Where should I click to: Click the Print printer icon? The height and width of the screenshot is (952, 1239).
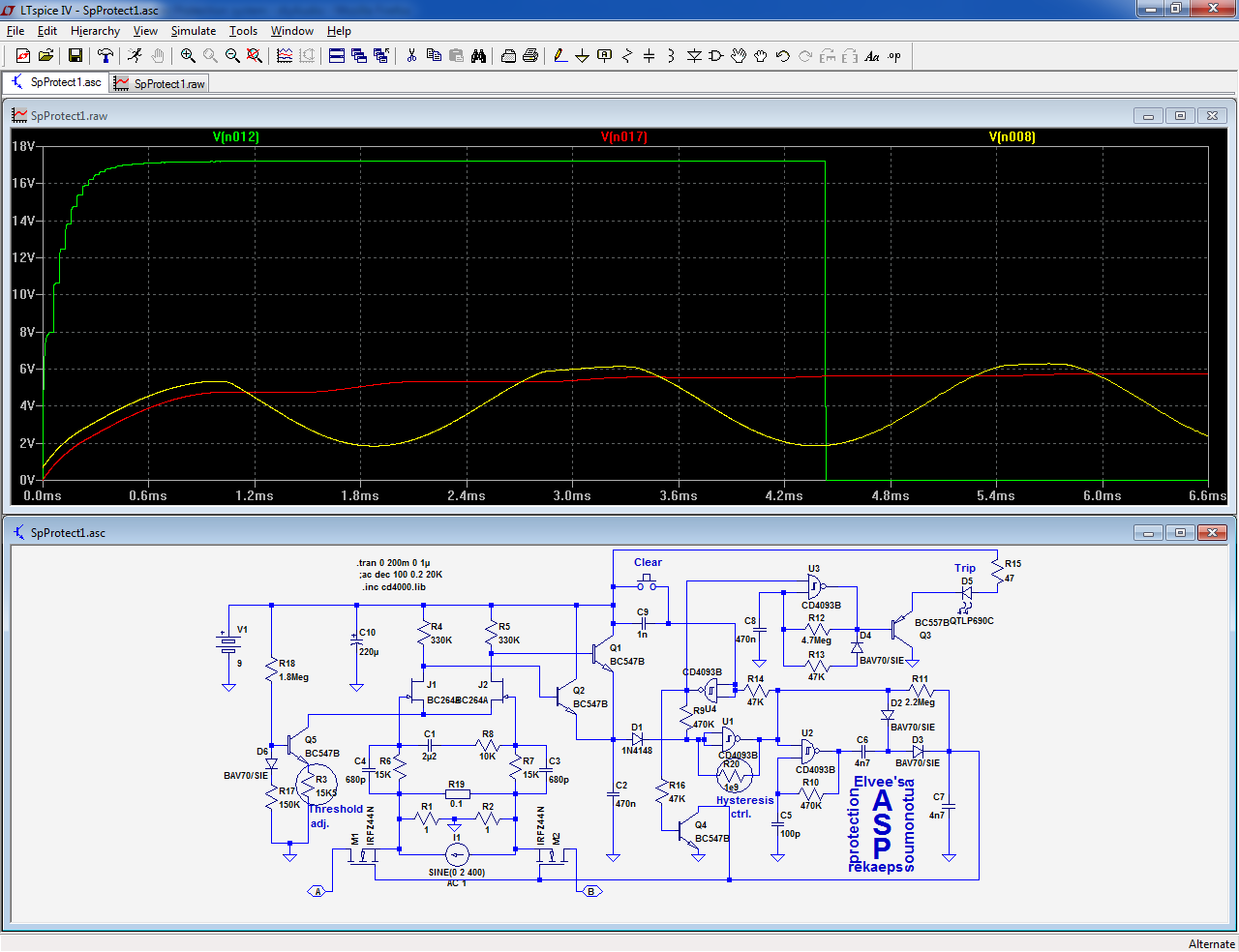[530, 56]
